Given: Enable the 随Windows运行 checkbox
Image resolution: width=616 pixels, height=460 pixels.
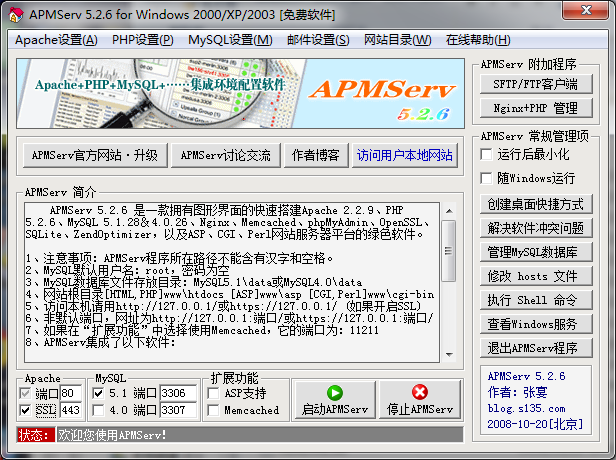Looking at the screenshot, I should 486,178.
